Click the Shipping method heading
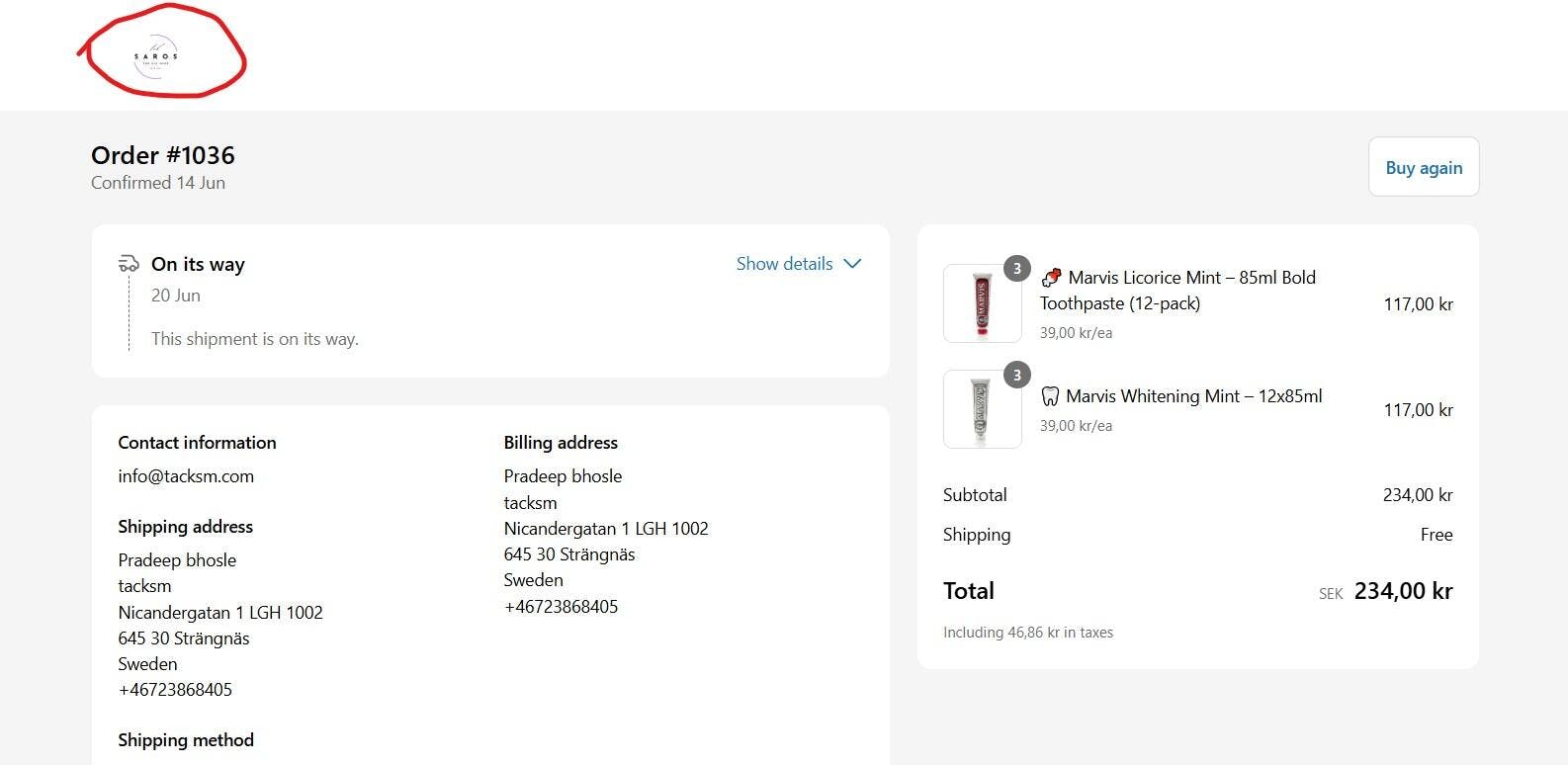 pyautogui.click(x=186, y=740)
